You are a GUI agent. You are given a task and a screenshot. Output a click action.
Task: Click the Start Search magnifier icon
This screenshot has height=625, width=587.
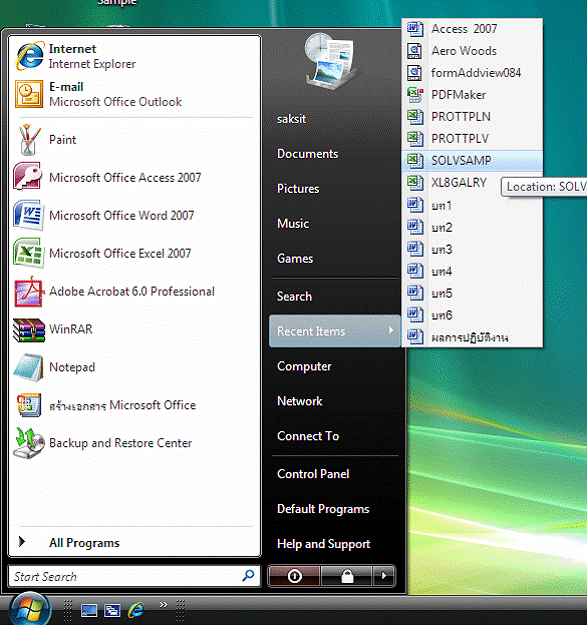(x=248, y=576)
